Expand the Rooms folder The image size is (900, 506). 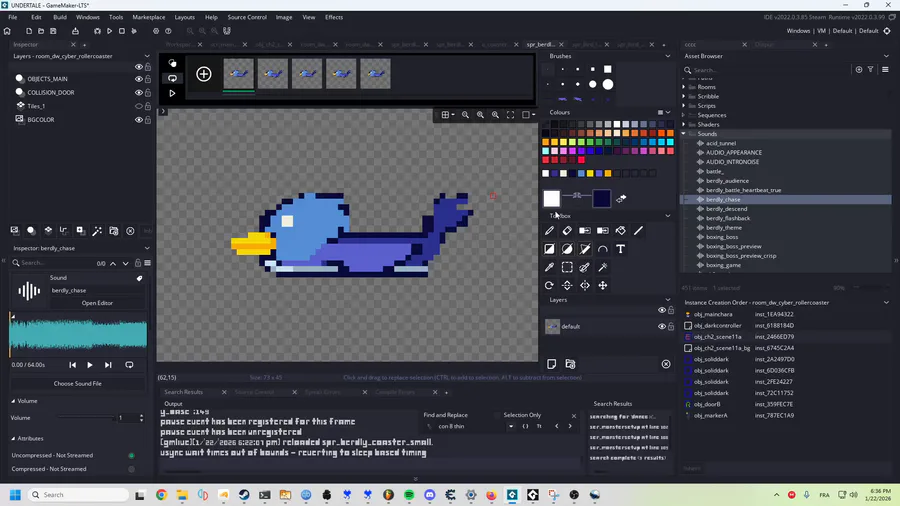coord(684,87)
